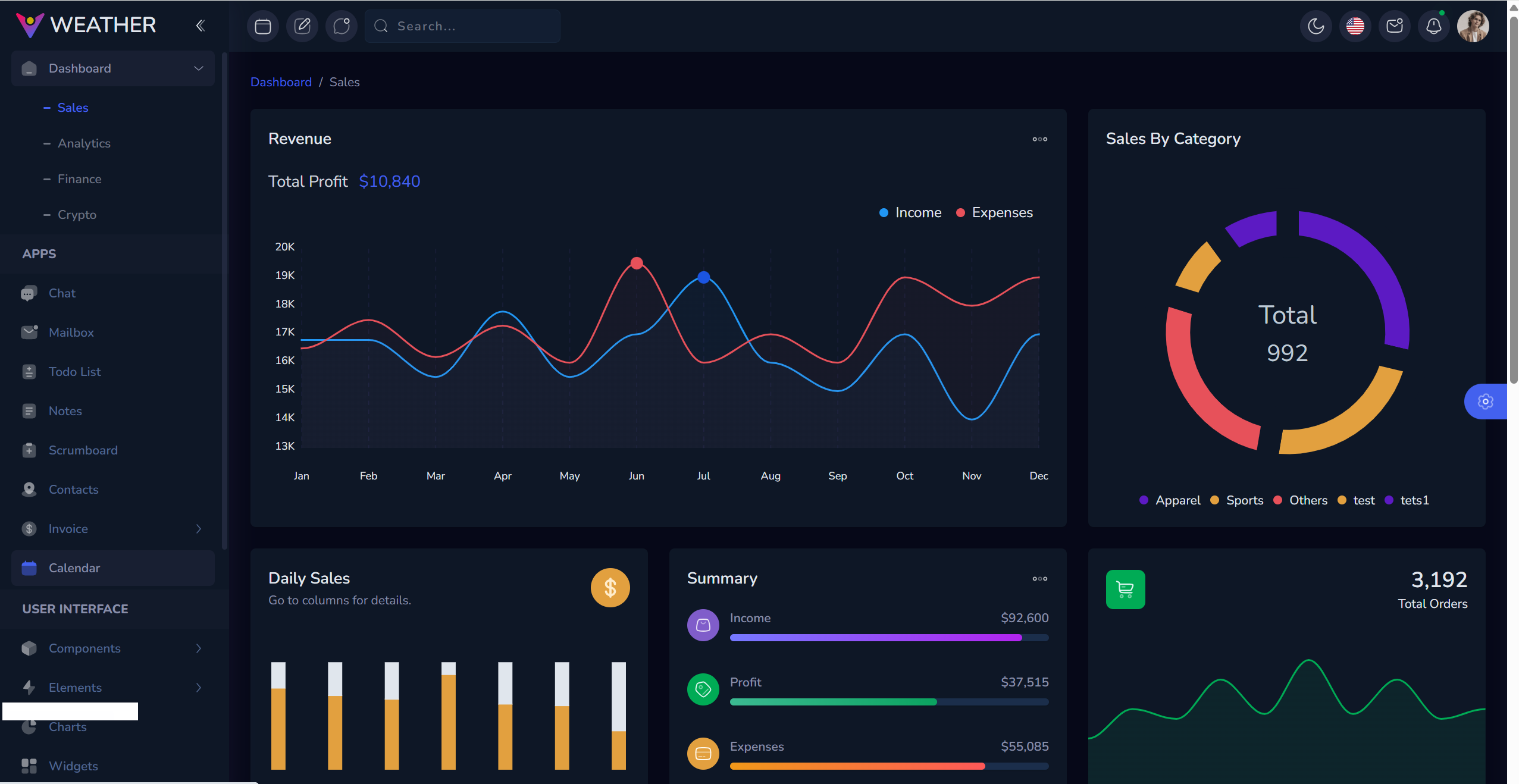Toggle Apparel legend swatch in category chart
The image size is (1519, 784).
coord(1144,500)
